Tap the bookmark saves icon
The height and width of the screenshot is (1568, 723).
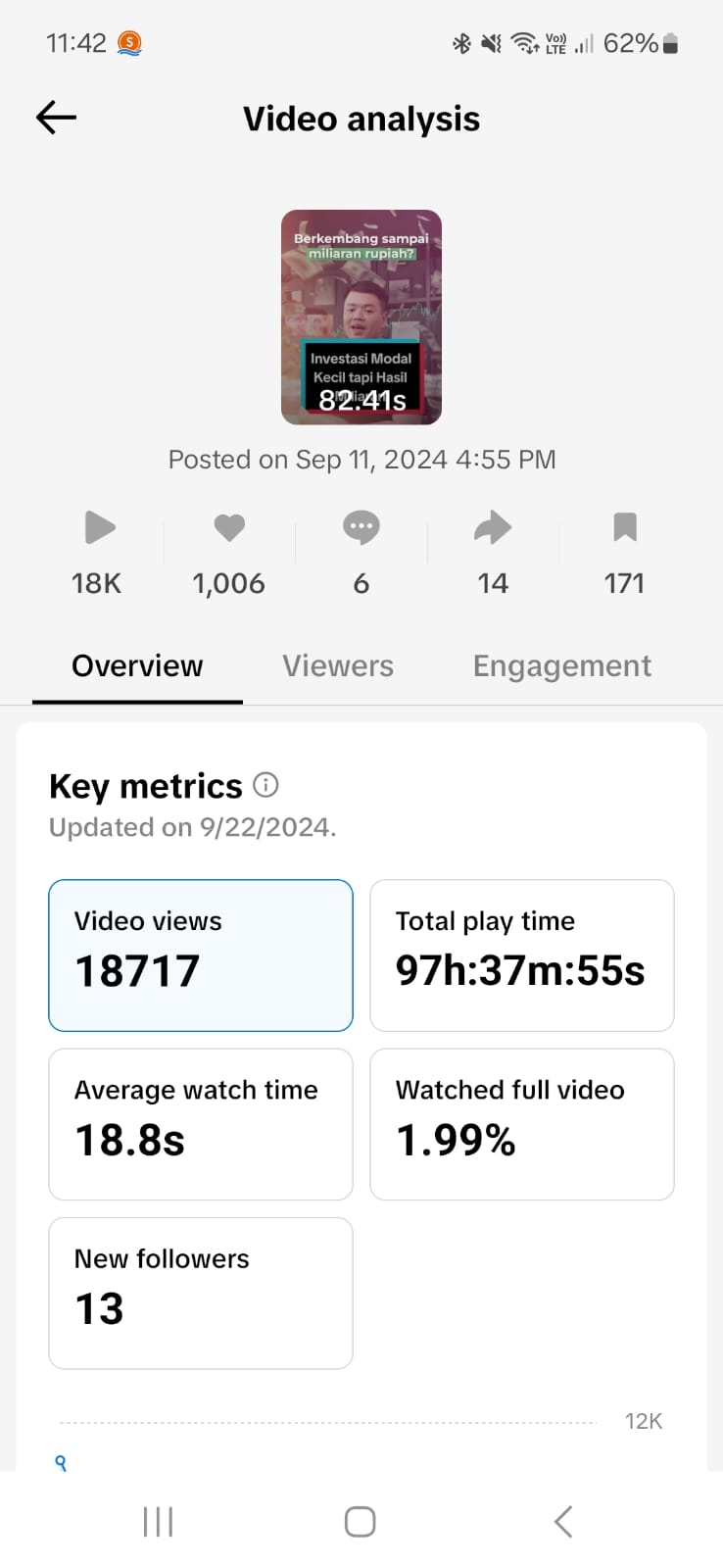point(624,527)
